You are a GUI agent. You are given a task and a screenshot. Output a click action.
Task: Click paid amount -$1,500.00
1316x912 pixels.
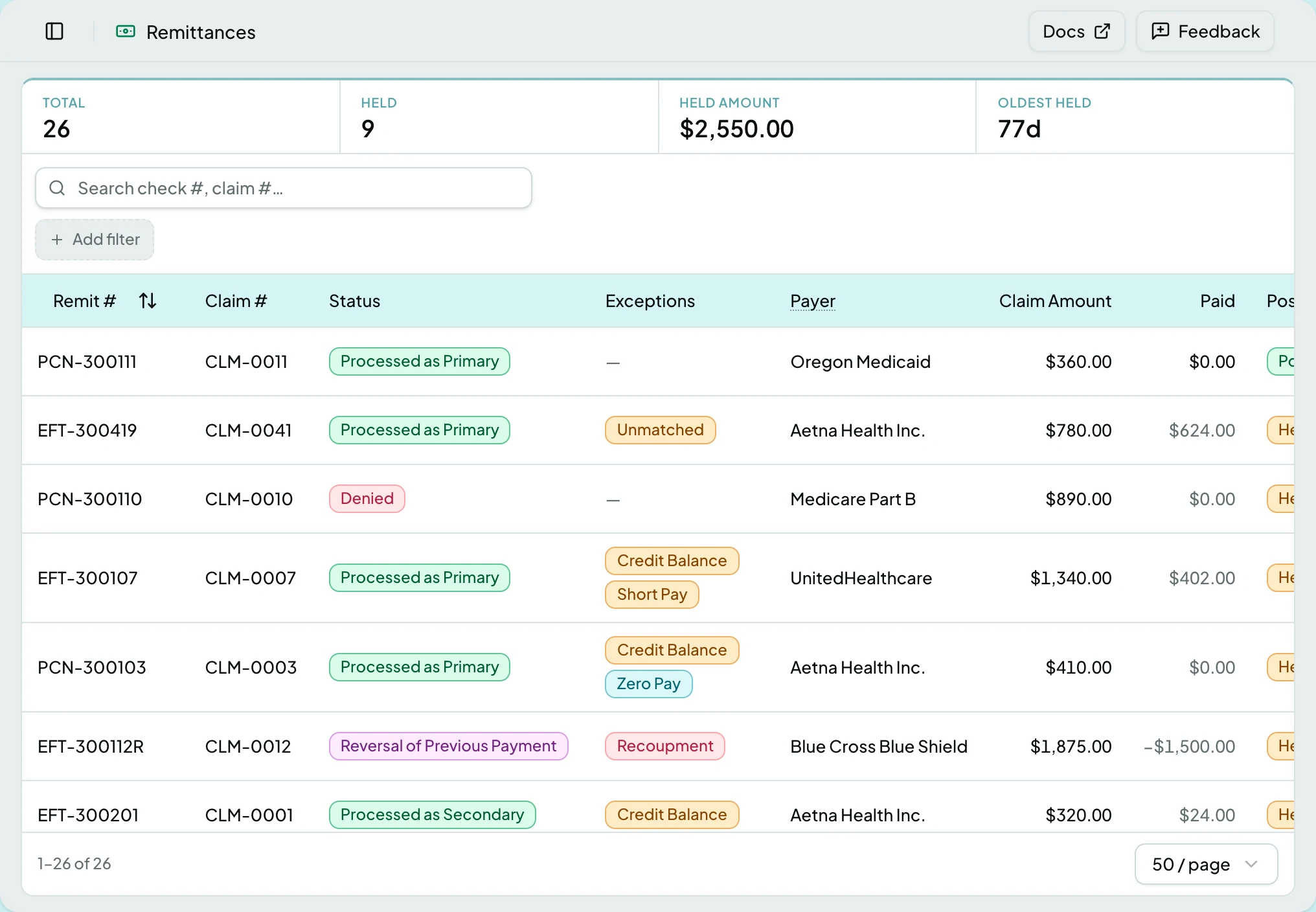(1190, 746)
